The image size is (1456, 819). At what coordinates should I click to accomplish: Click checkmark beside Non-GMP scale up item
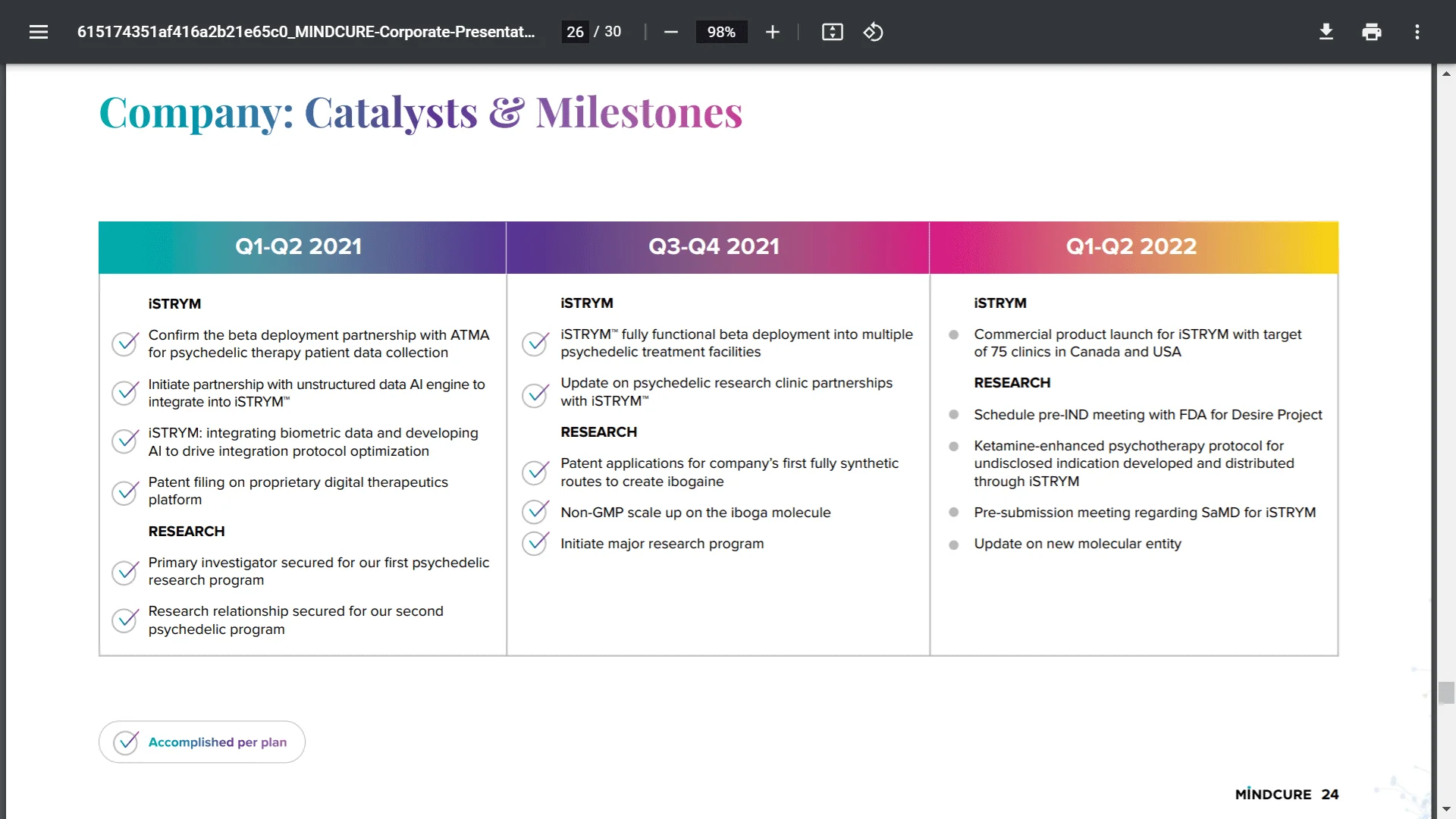(536, 512)
